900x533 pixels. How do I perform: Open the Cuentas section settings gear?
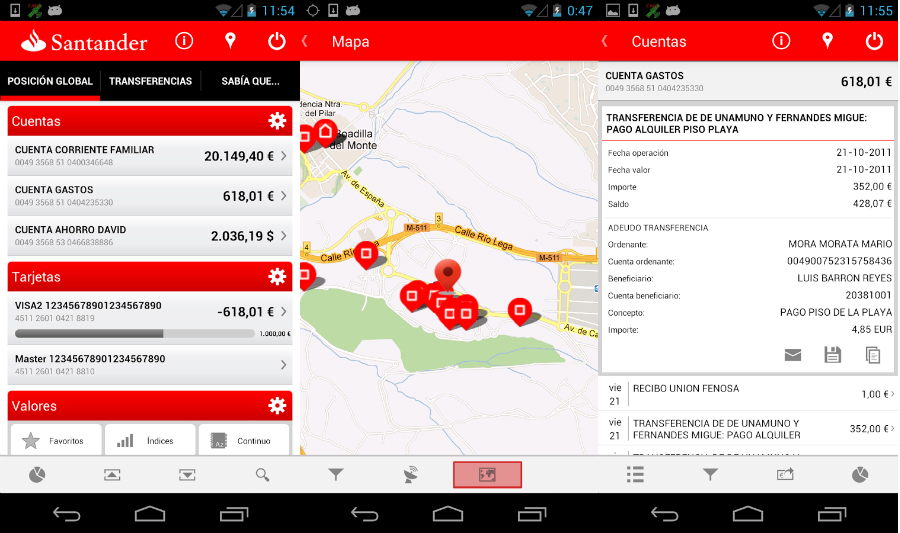[x=277, y=121]
